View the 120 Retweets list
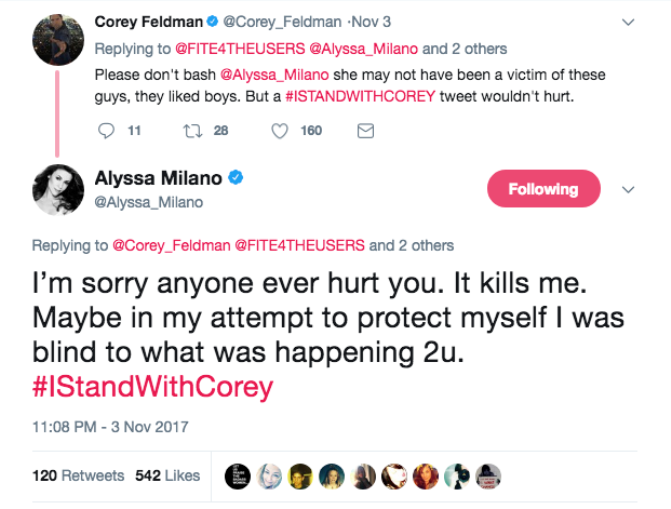 point(78,475)
